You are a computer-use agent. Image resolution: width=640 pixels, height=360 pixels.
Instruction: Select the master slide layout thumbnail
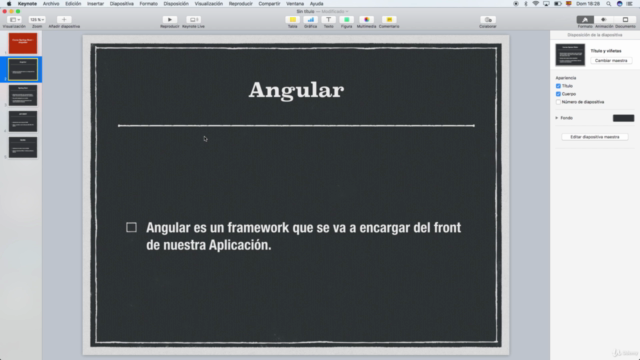click(570, 55)
